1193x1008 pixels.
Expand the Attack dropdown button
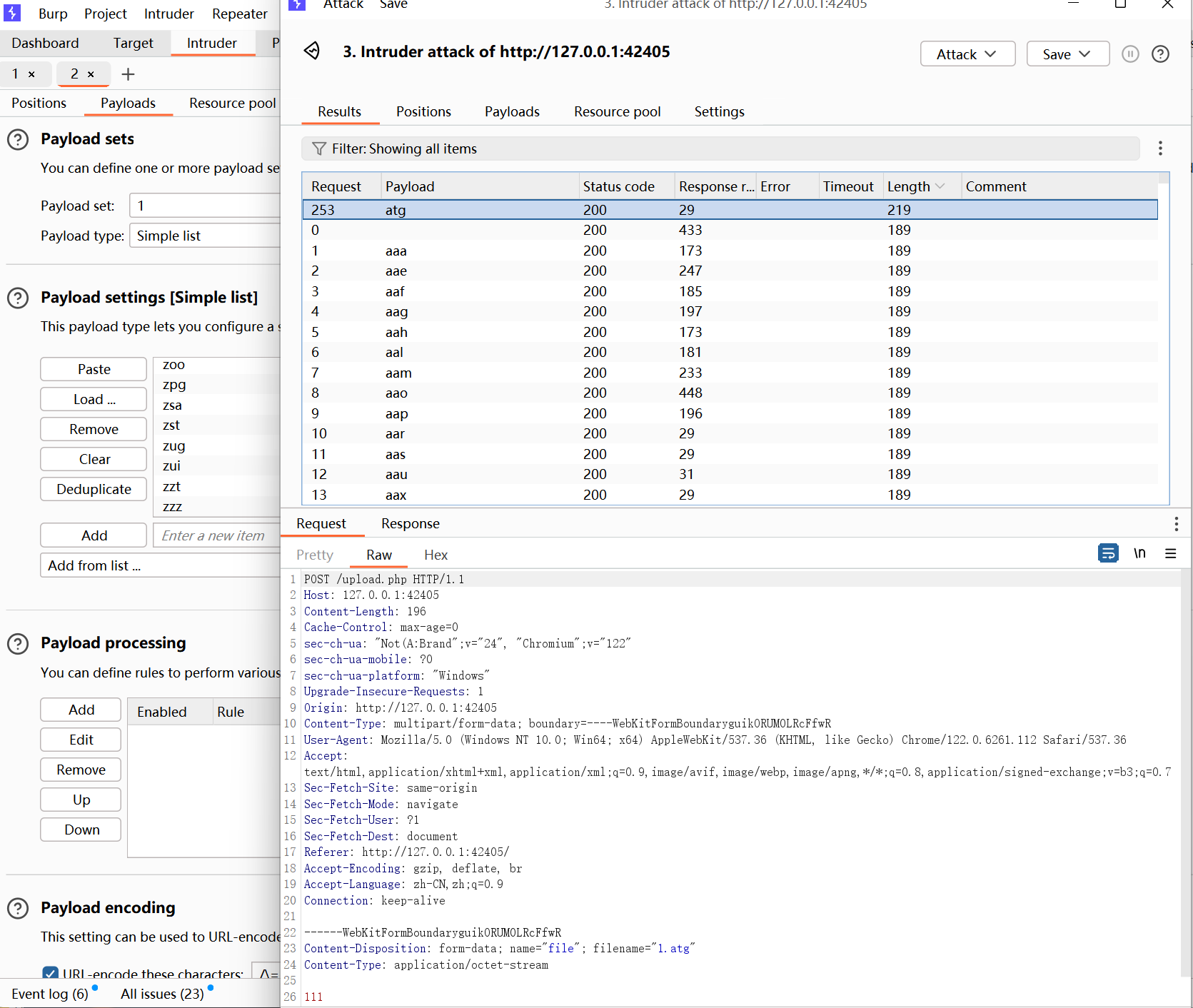coord(967,54)
